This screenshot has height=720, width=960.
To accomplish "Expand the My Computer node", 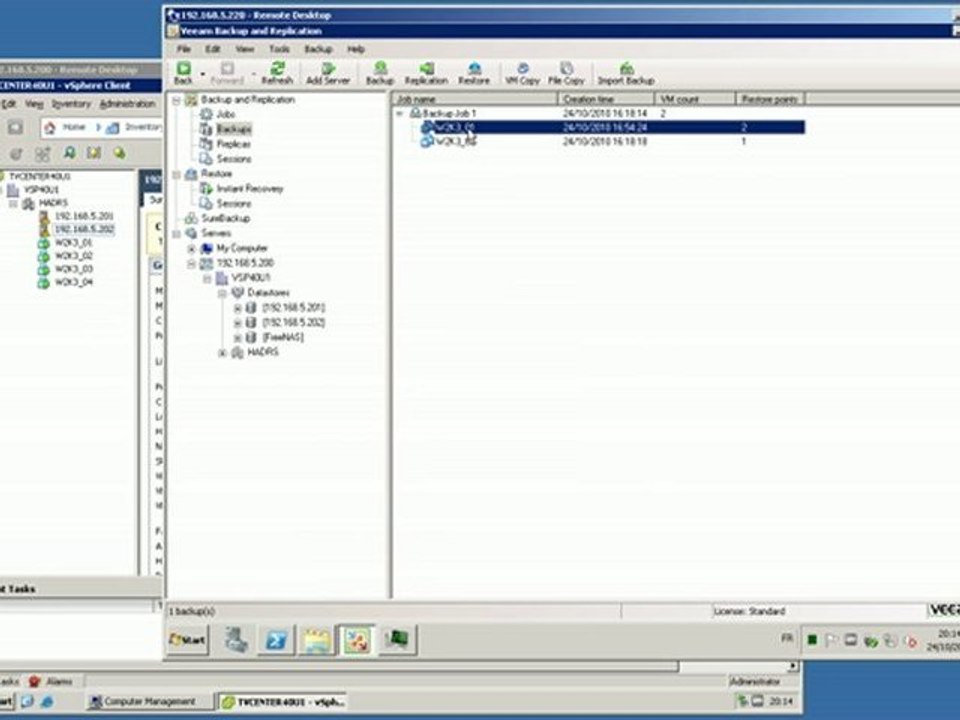I will [192, 249].
